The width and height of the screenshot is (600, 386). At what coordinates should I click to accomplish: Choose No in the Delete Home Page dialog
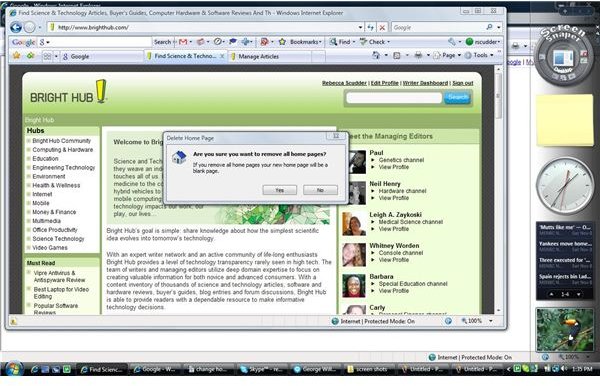(x=320, y=190)
